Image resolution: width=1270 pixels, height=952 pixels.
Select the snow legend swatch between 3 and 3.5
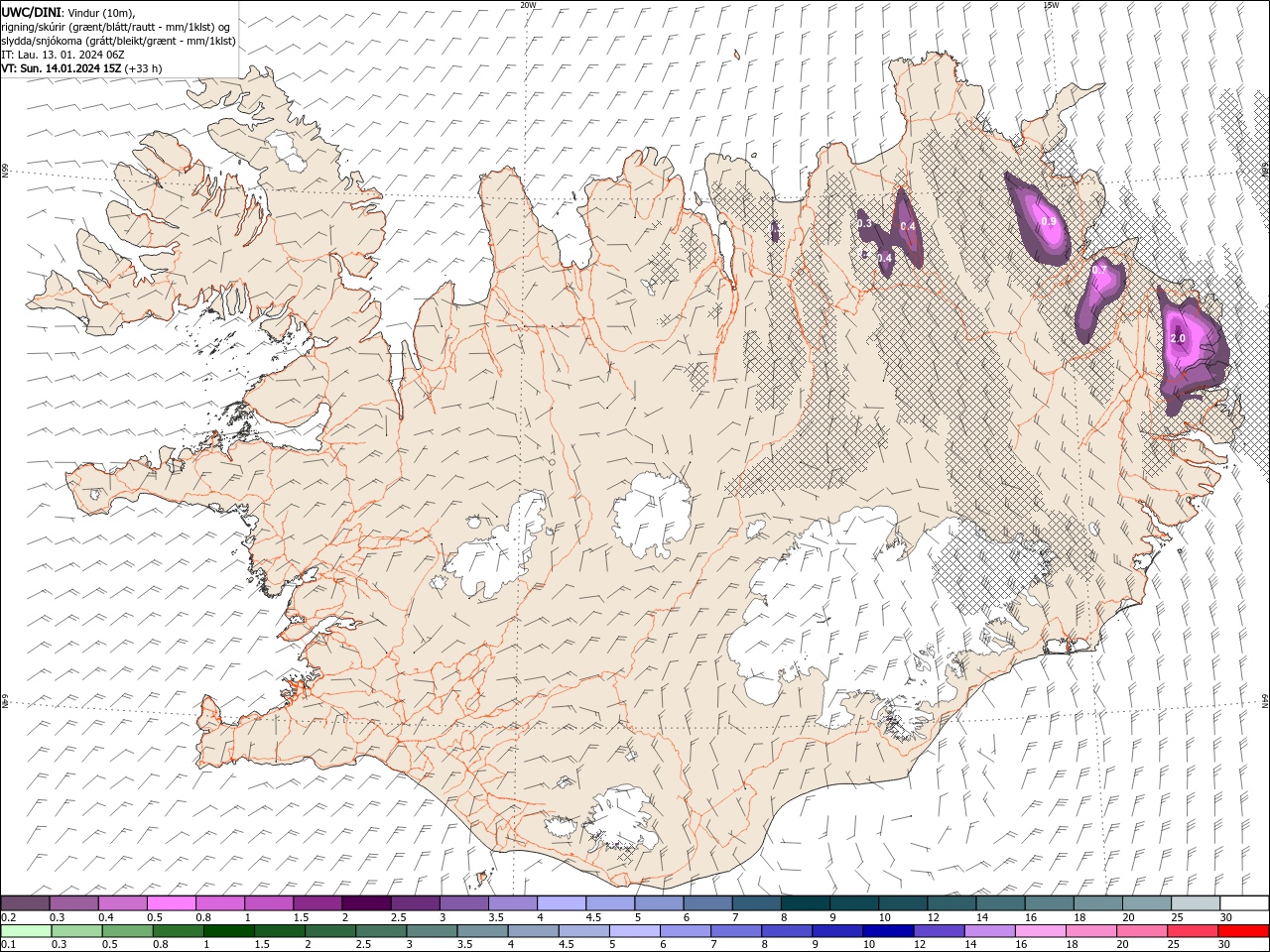pyautogui.click(x=464, y=903)
